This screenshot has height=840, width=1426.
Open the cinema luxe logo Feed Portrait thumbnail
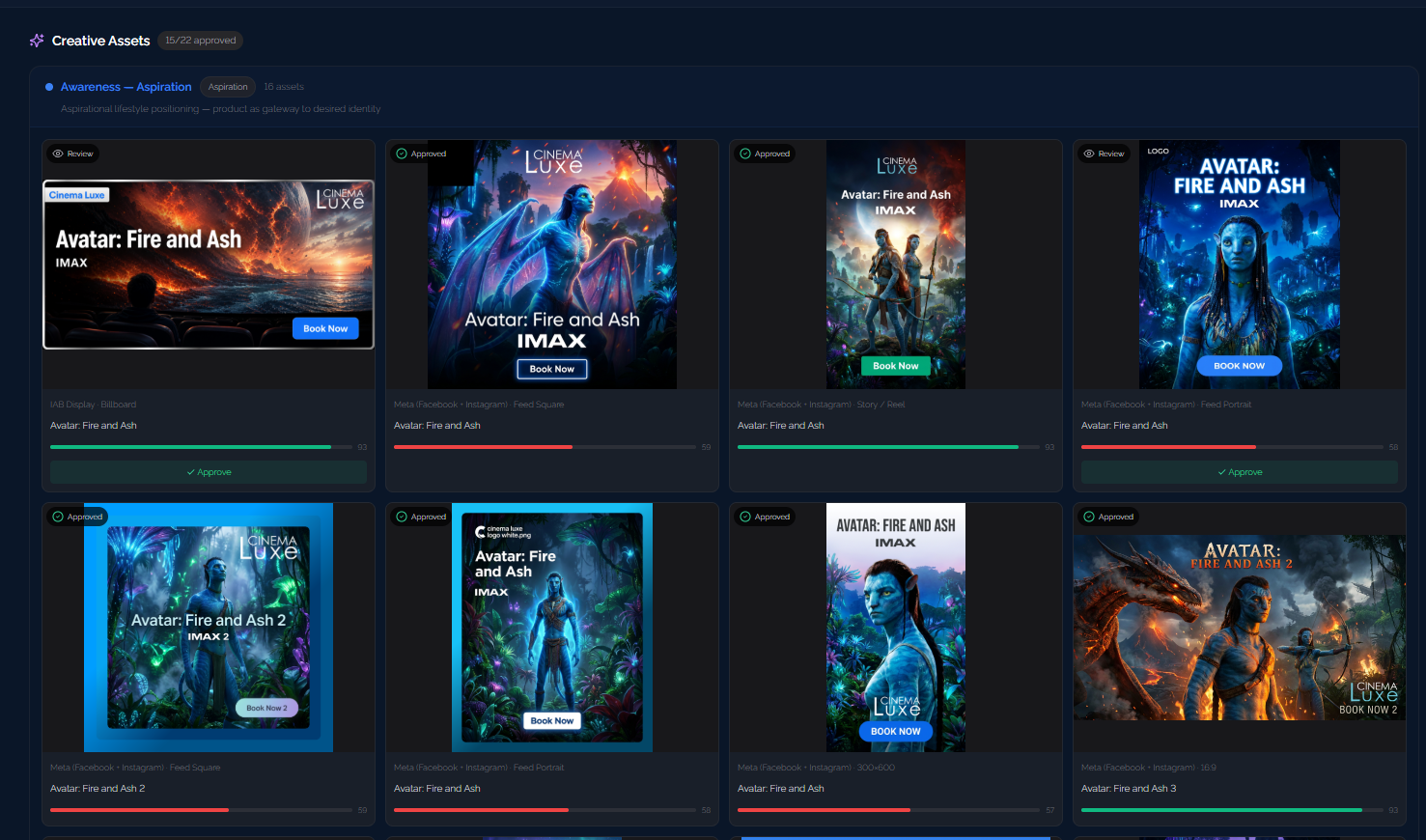pyautogui.click(x=552, y=628)
